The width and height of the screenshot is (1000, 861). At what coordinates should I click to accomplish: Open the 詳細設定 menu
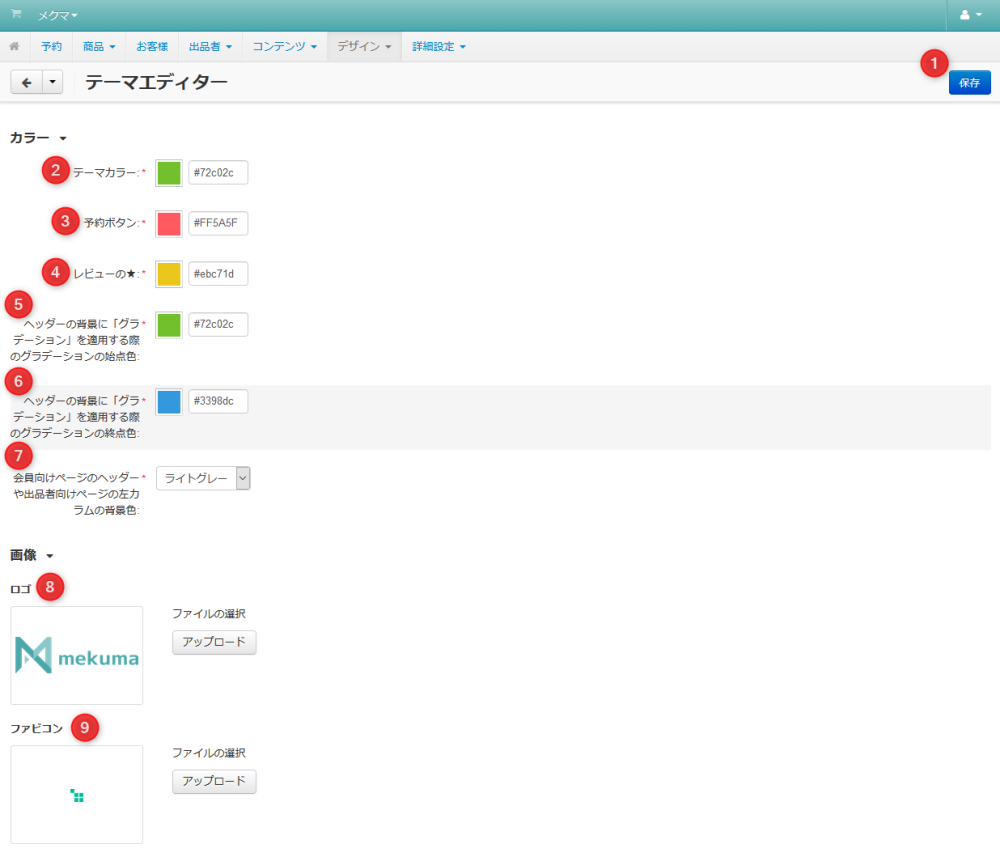click(439, 47)
